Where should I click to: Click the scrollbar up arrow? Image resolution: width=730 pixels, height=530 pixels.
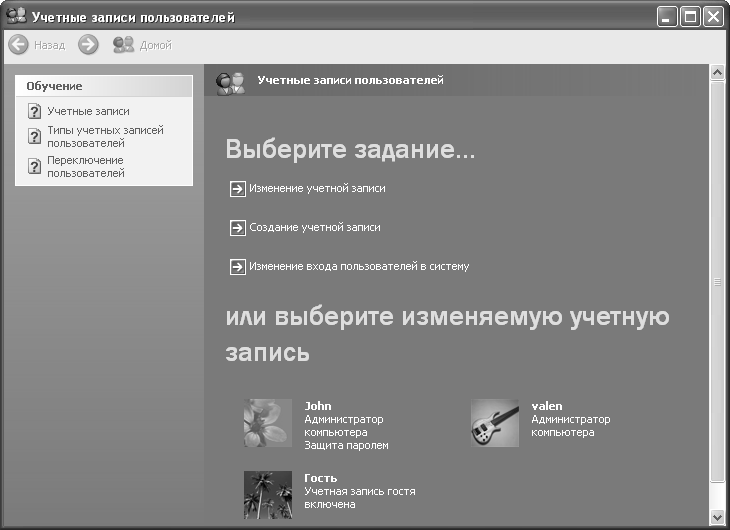tap(717, 73)
